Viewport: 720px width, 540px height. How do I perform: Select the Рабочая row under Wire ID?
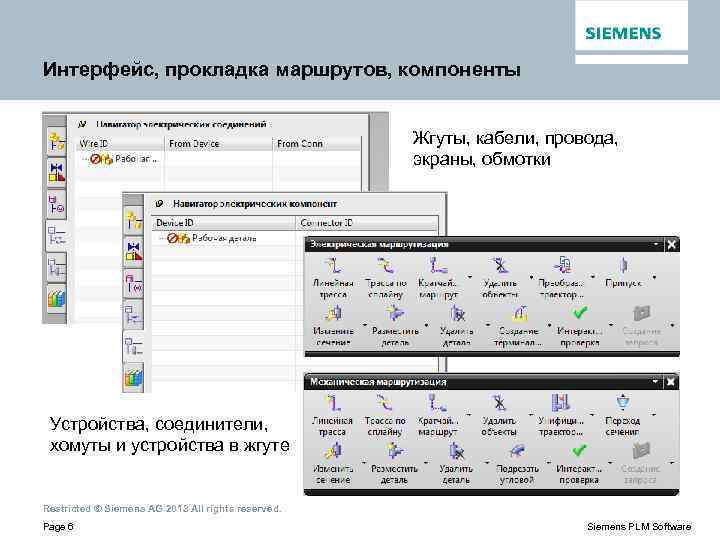coord(120,159)
